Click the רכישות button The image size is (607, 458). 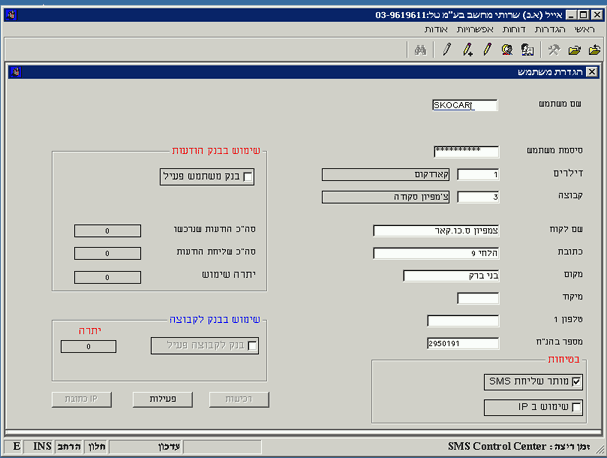(x=239, y=399)
